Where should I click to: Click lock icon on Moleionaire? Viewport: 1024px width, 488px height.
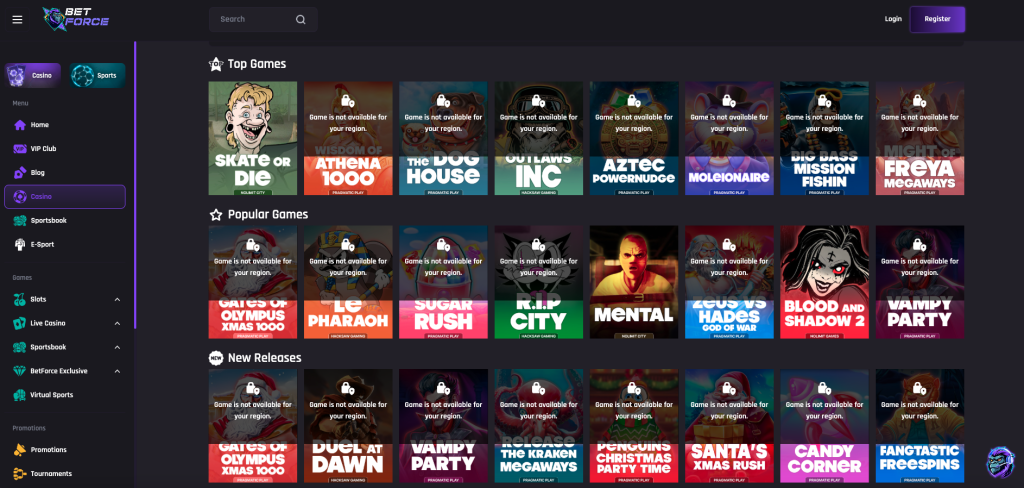point(729,101)
